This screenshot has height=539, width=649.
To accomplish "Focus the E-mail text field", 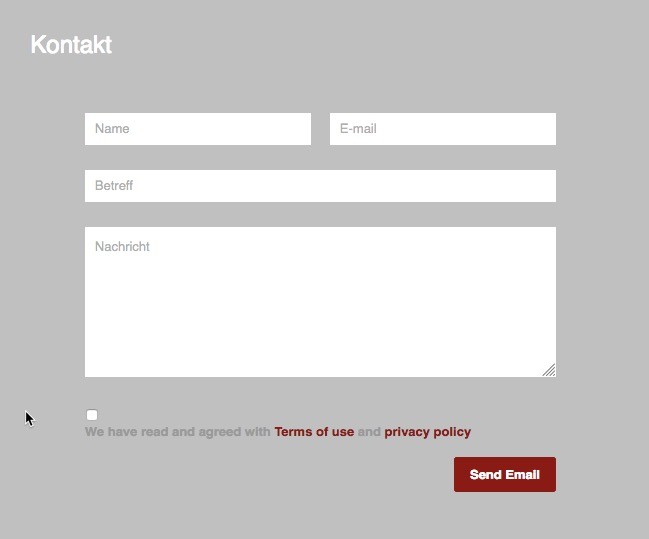I will [x=442, y=129].
